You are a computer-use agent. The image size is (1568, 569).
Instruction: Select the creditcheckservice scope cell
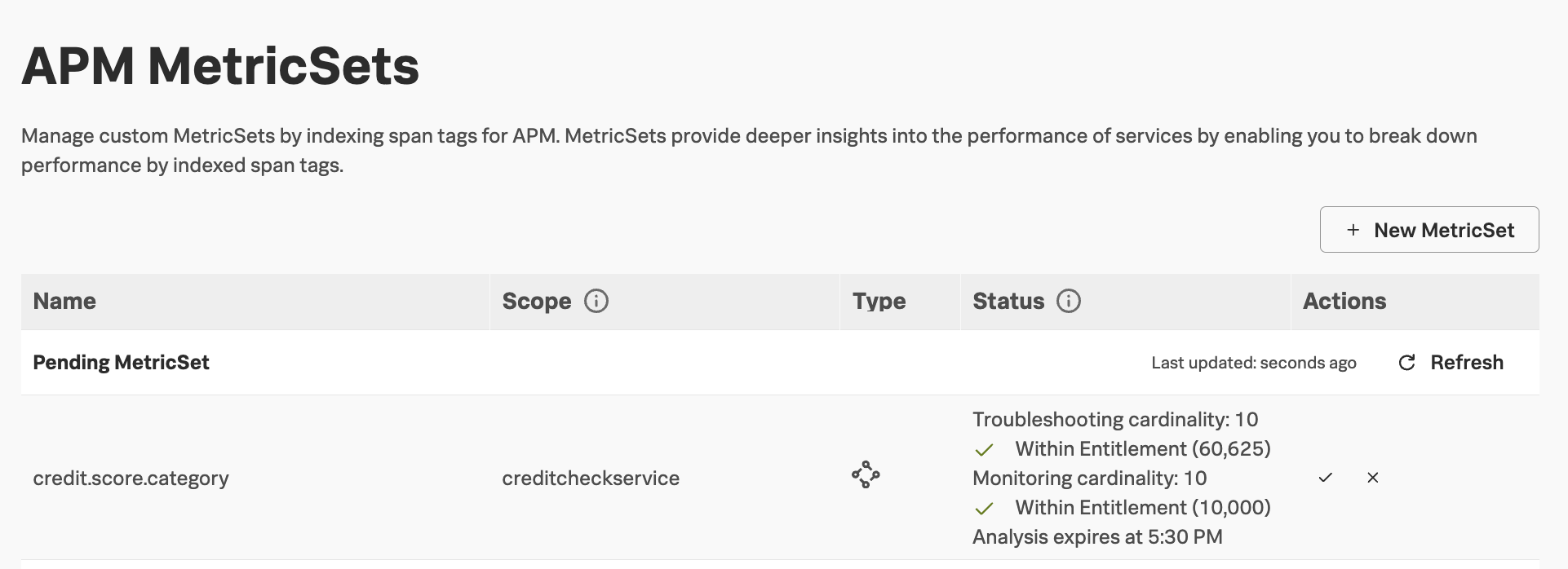pos(591,478)
